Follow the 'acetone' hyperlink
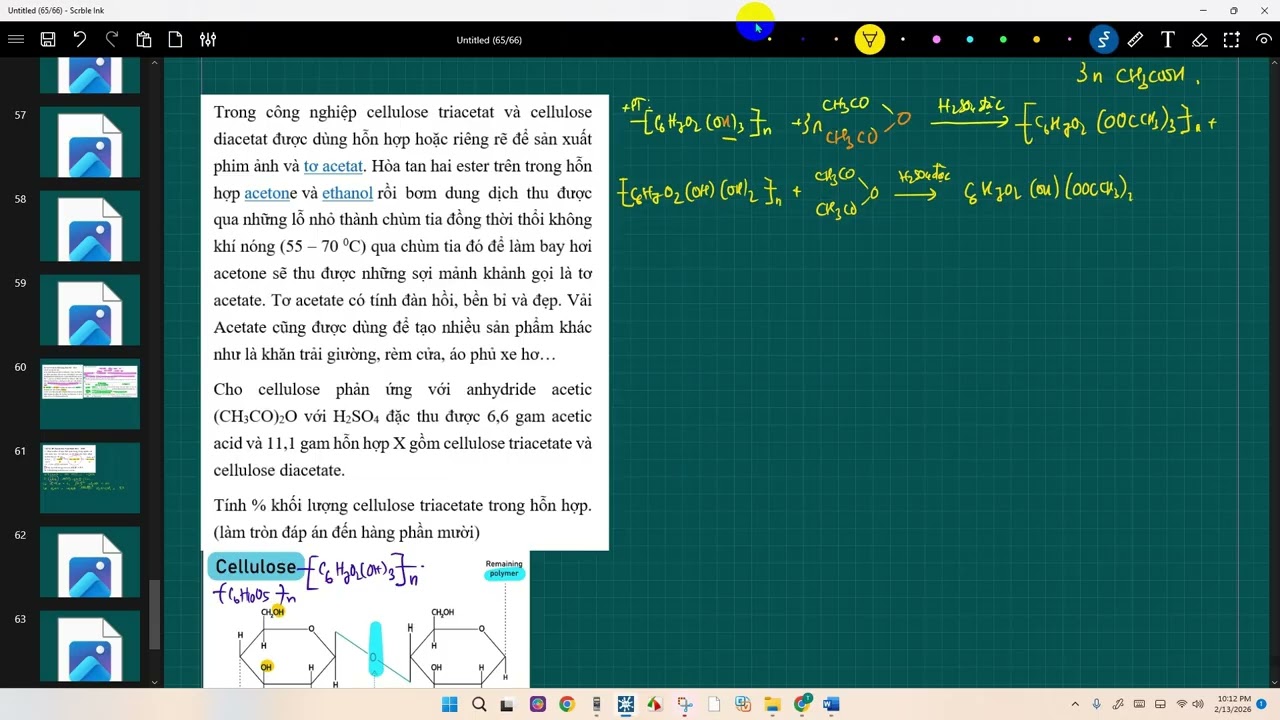The image size is (1280, 720). pyautogui.click(x=266, y=193)
